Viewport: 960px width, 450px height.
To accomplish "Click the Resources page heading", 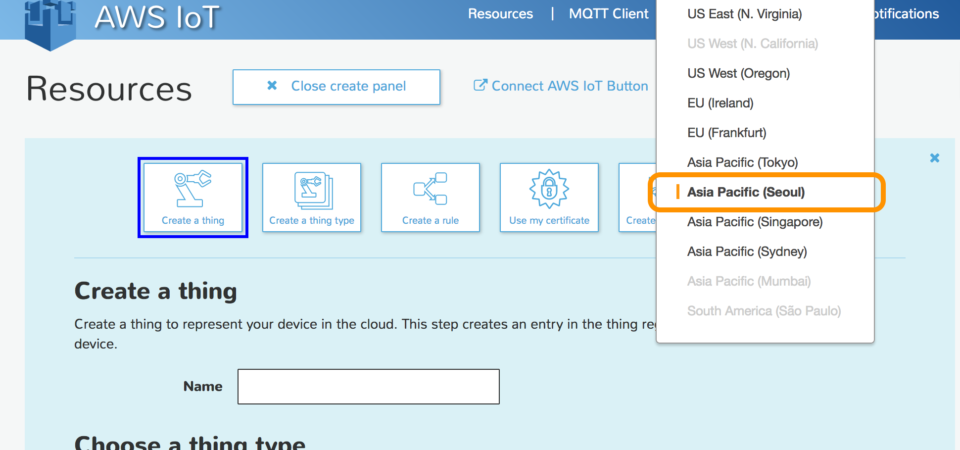I will click(109, 88).
